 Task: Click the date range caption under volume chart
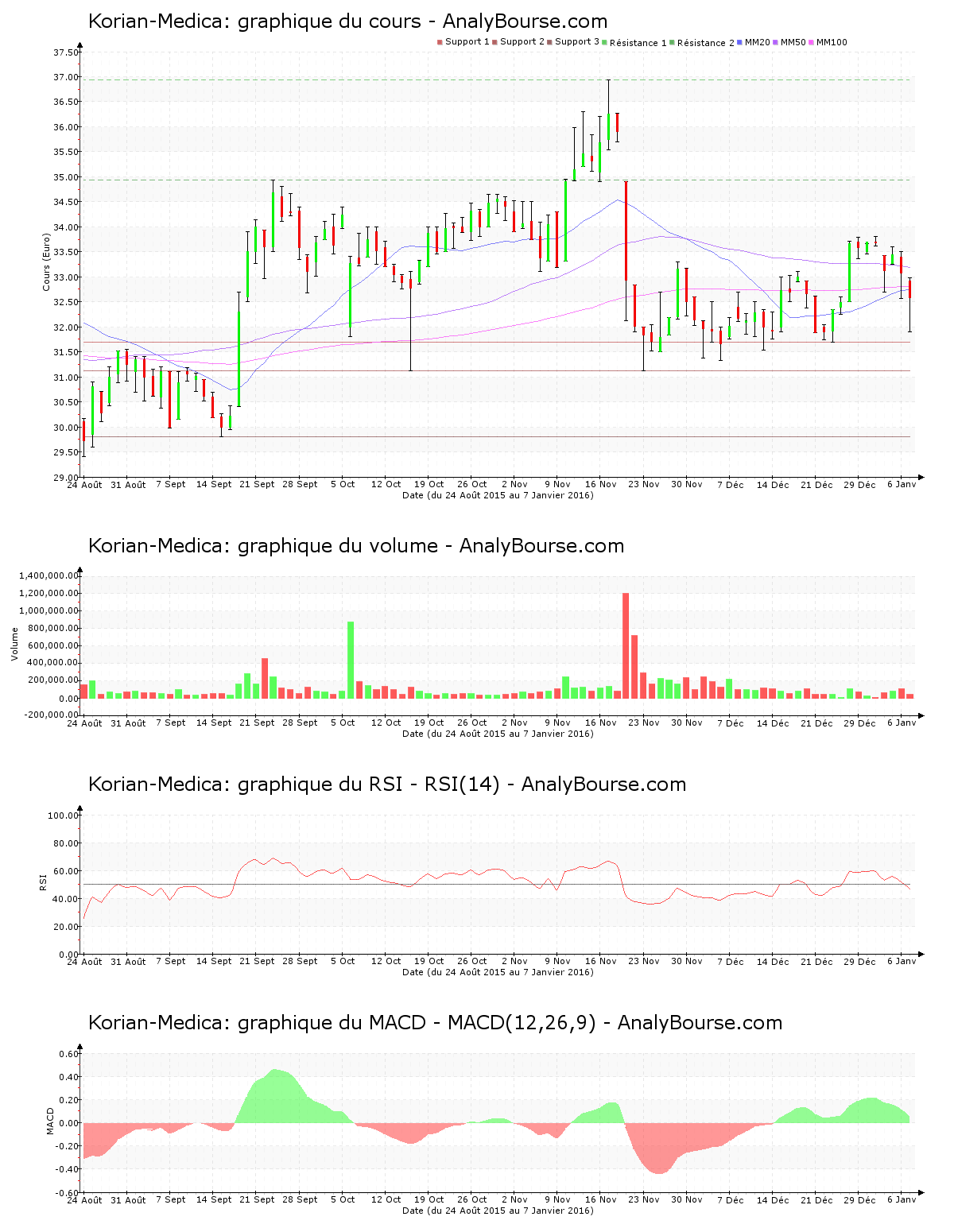[498, 734]
